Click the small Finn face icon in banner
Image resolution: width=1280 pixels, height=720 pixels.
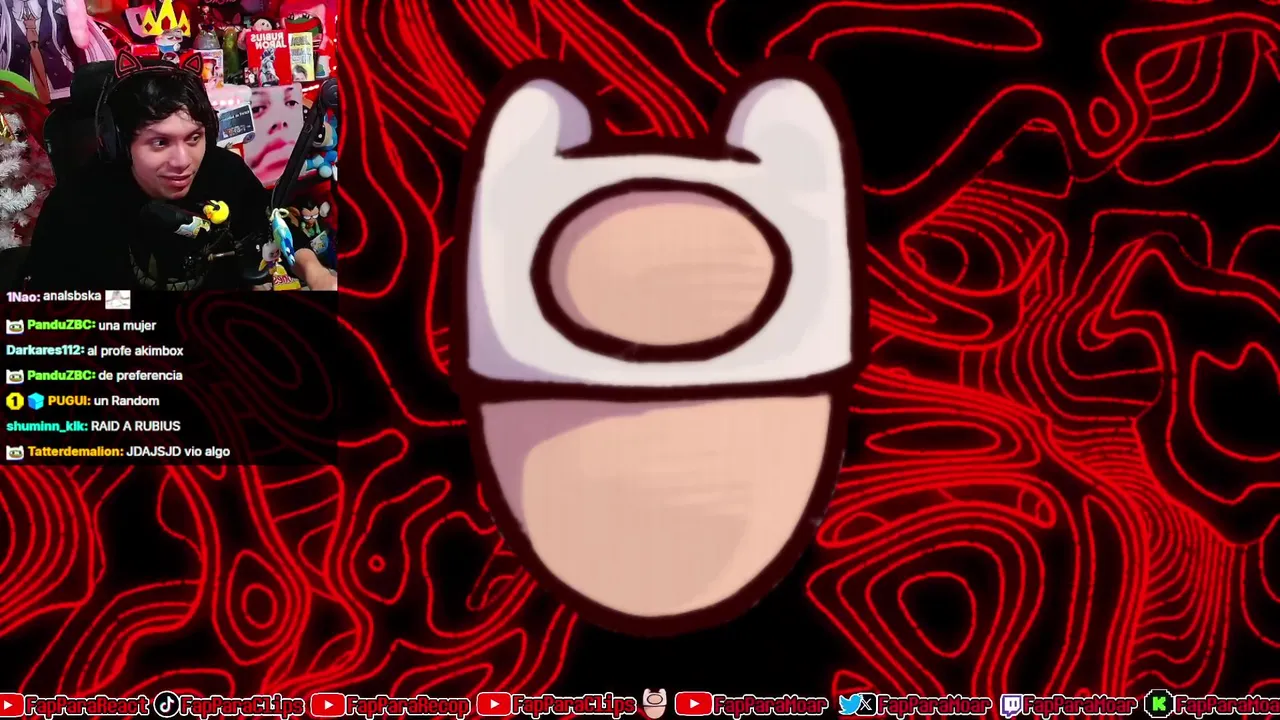pos(655,704)
